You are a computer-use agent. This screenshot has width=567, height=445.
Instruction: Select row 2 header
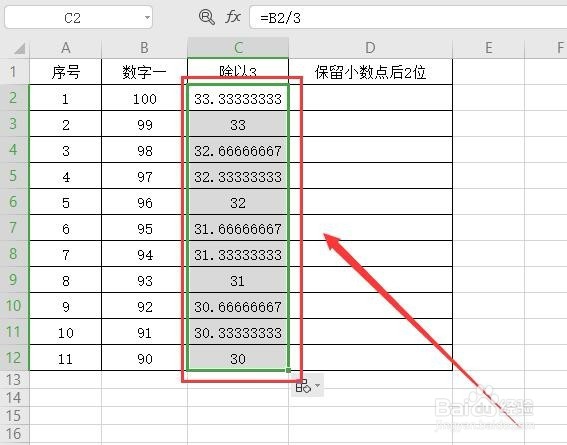14,98
